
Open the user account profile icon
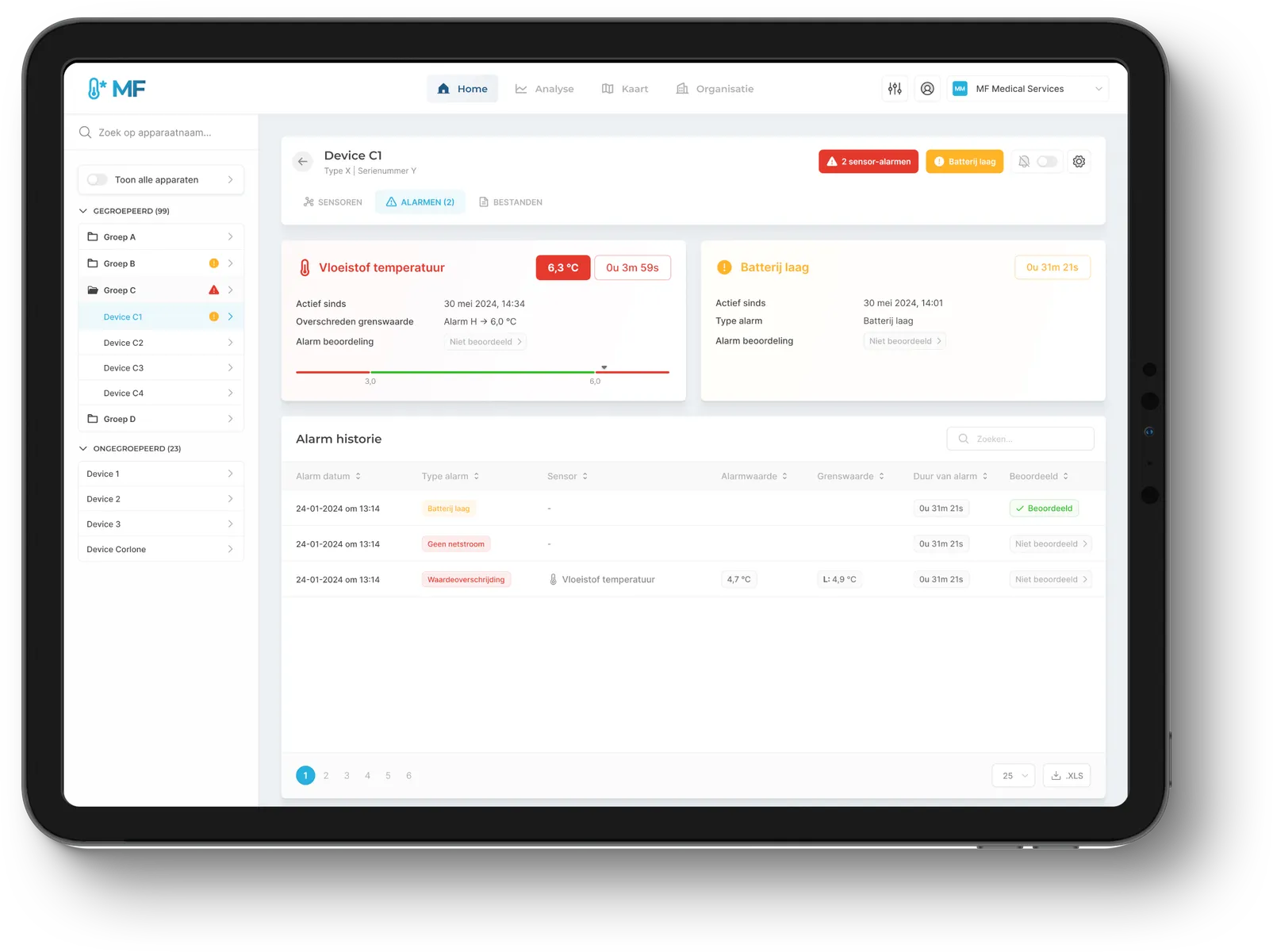pyautogui.click(x=927, y=89)
